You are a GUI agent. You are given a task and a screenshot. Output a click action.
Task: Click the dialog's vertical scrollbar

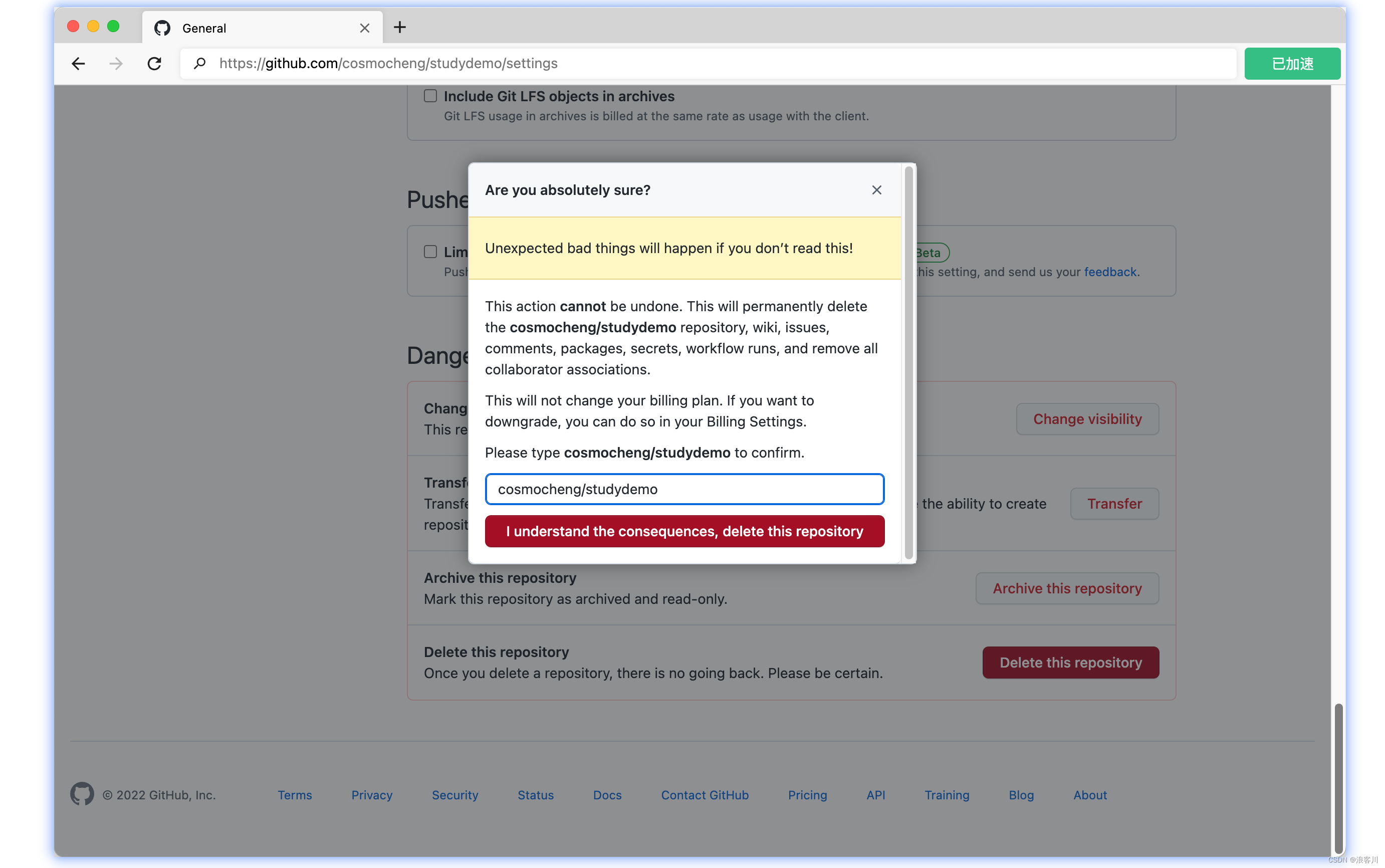908,362
